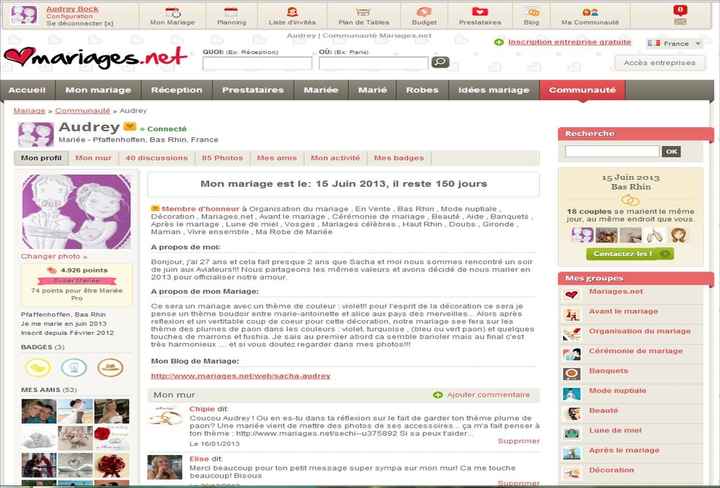Click the wedding rings icon in sidebar
This screenshot has width=720, height=488.
pos(630,200)
